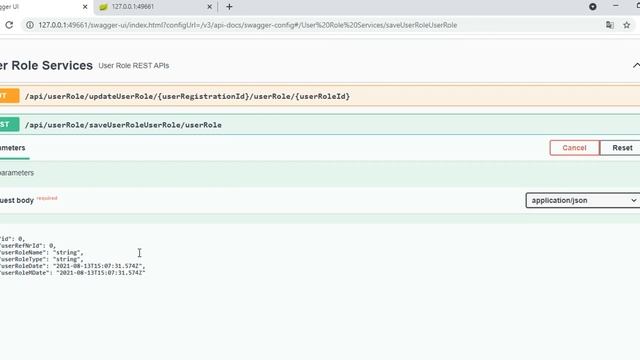Click the "User Role REST APIs" description
Viewport: 640px width, 360px height.
pyautogui.click(x=133, y=66)
